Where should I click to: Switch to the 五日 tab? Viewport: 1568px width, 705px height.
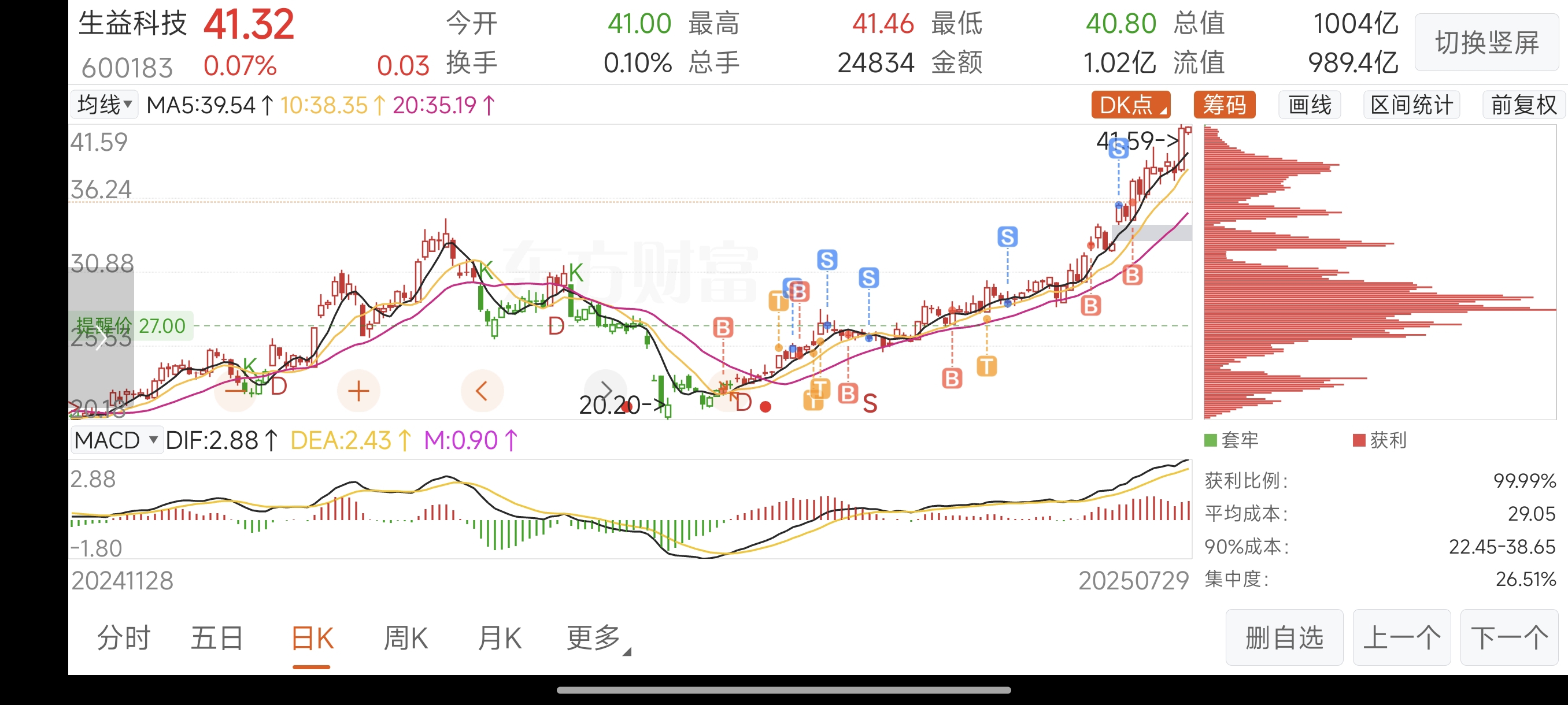click(217, 638)
